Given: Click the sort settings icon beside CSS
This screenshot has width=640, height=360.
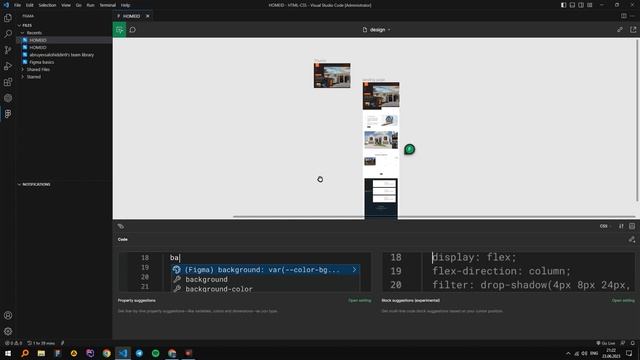Looking at the screenshot, I should (621, 226).
